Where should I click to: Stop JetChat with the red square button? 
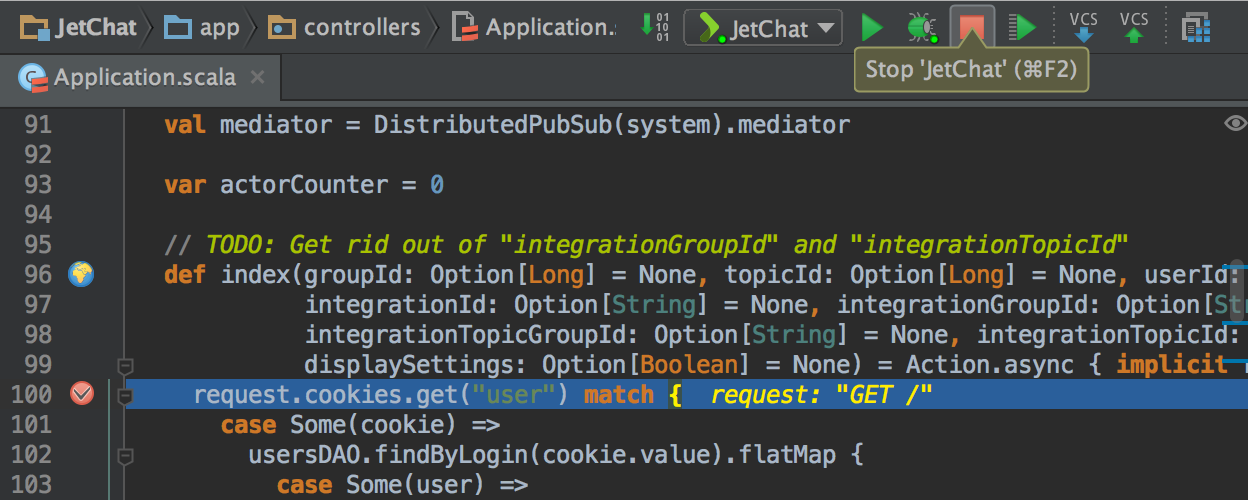coord(972,27)
